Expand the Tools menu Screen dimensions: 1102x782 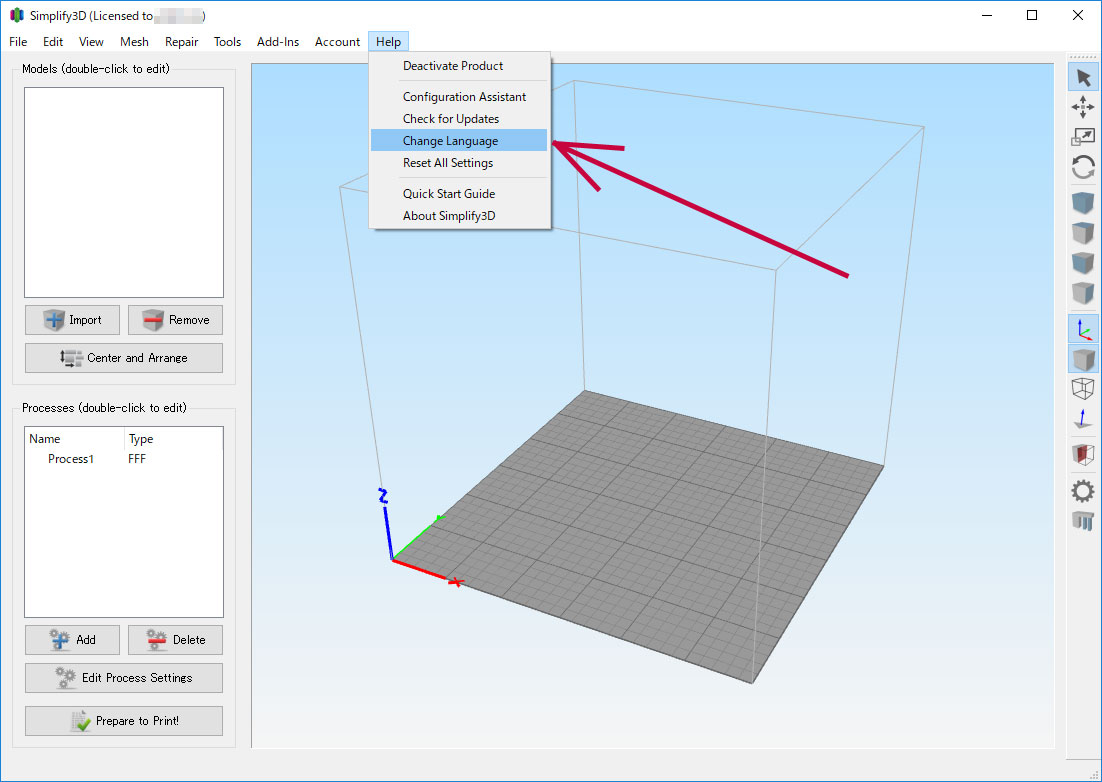pyautogui.click(x=227, y=42)
